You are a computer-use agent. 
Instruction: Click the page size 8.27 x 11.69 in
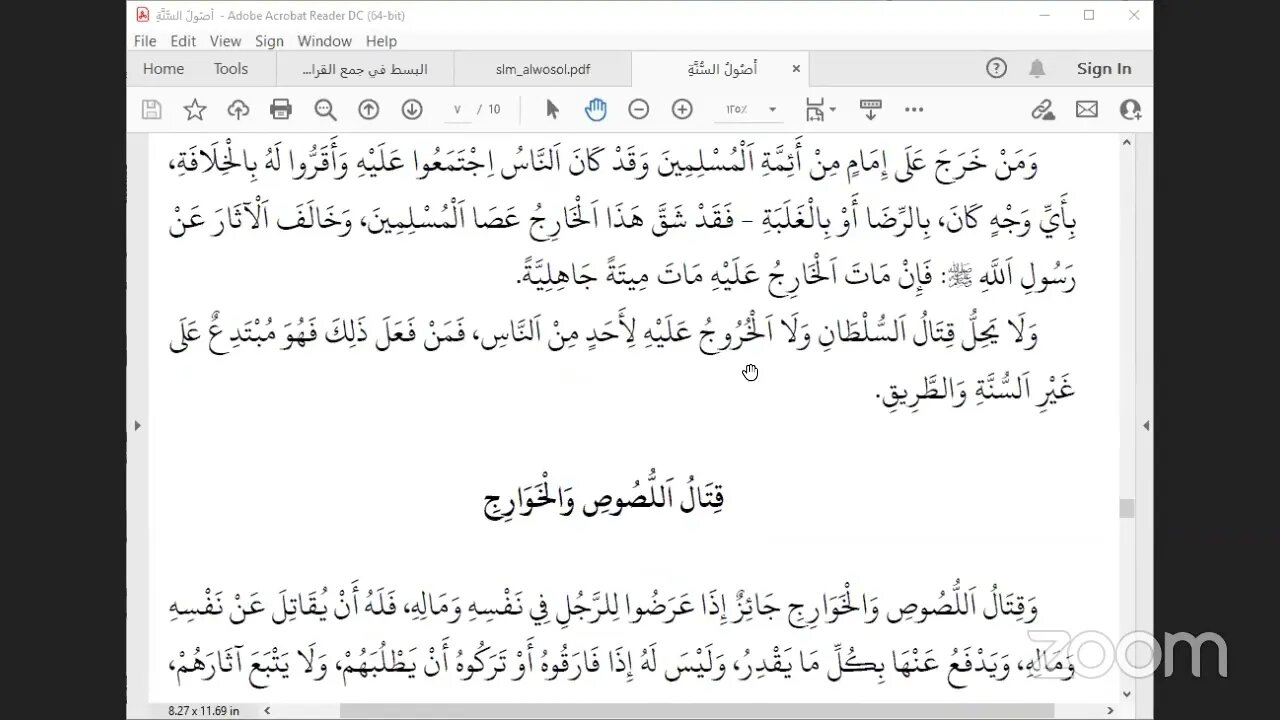(203, 710)
